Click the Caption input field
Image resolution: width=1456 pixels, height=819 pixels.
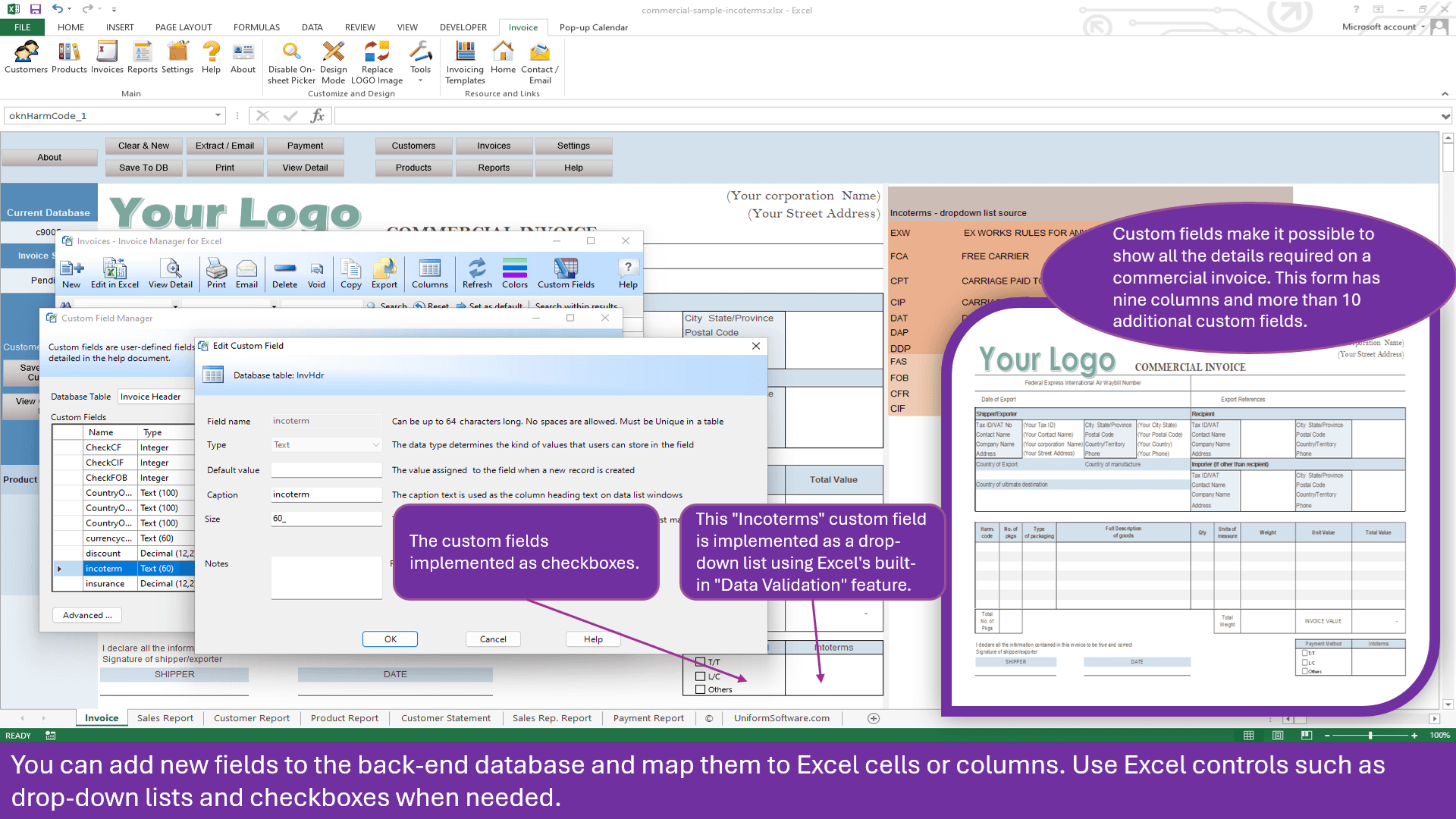[x=326, y=494]
